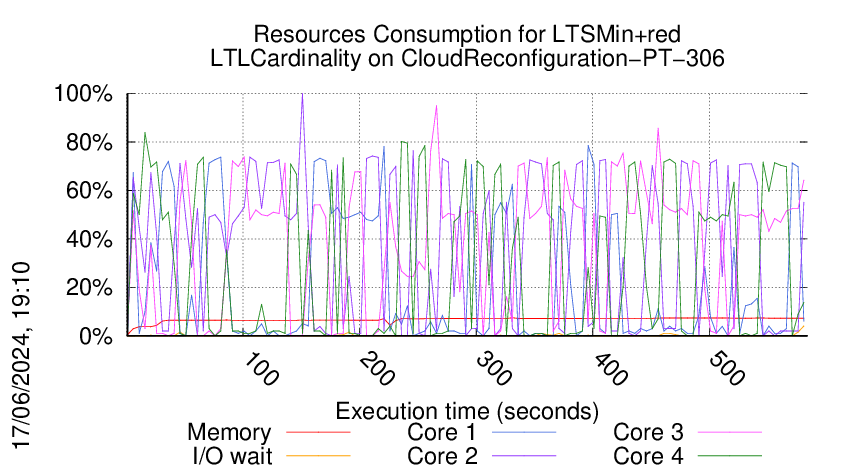Click the 'Execution time (seconds)' axis title
The width and height of the screenshot is (850, 475).
pos(467,412)
